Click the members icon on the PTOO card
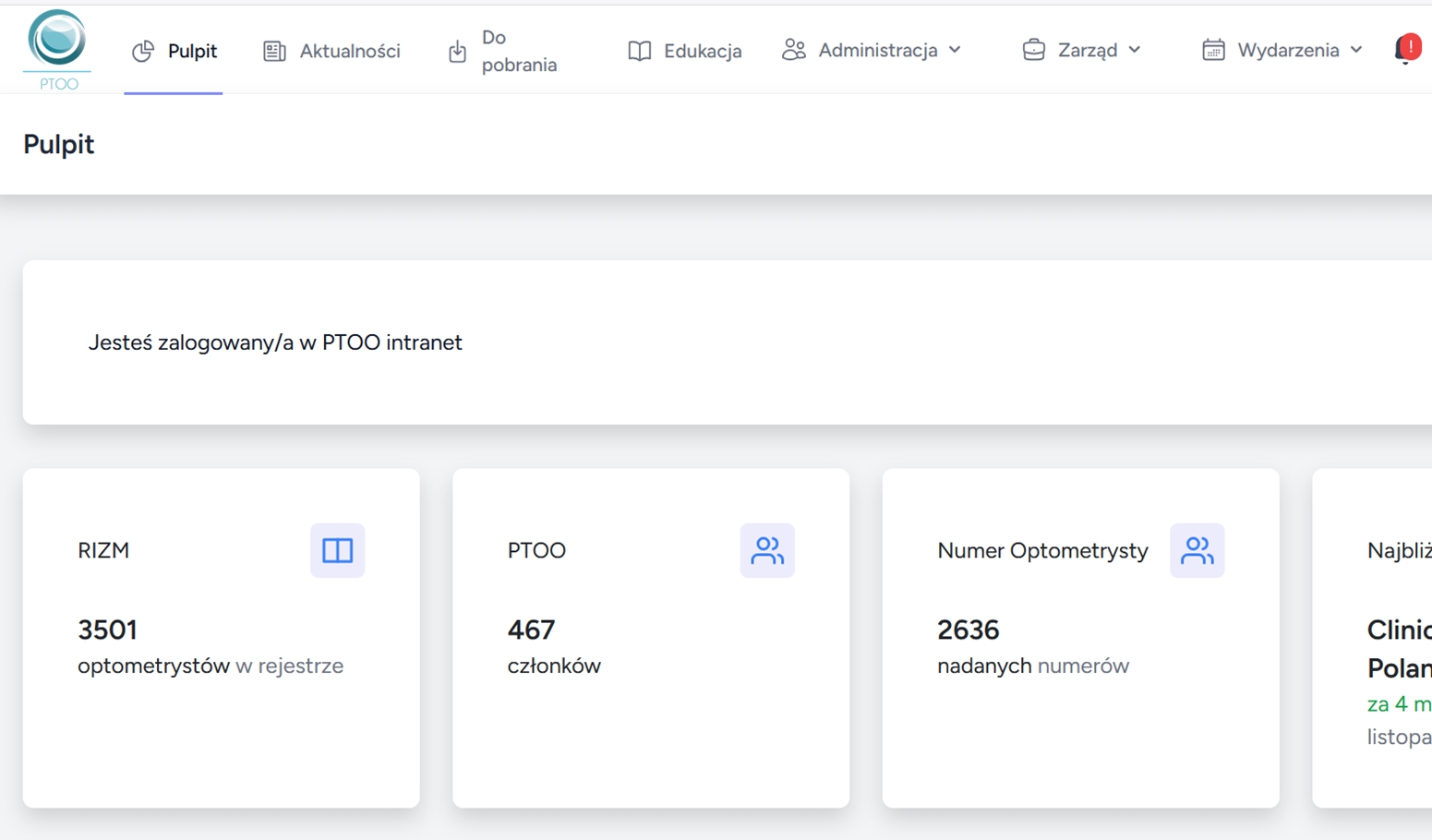Screen dimensions: 1432x840 pyautogui.click(x=767, y=550)
